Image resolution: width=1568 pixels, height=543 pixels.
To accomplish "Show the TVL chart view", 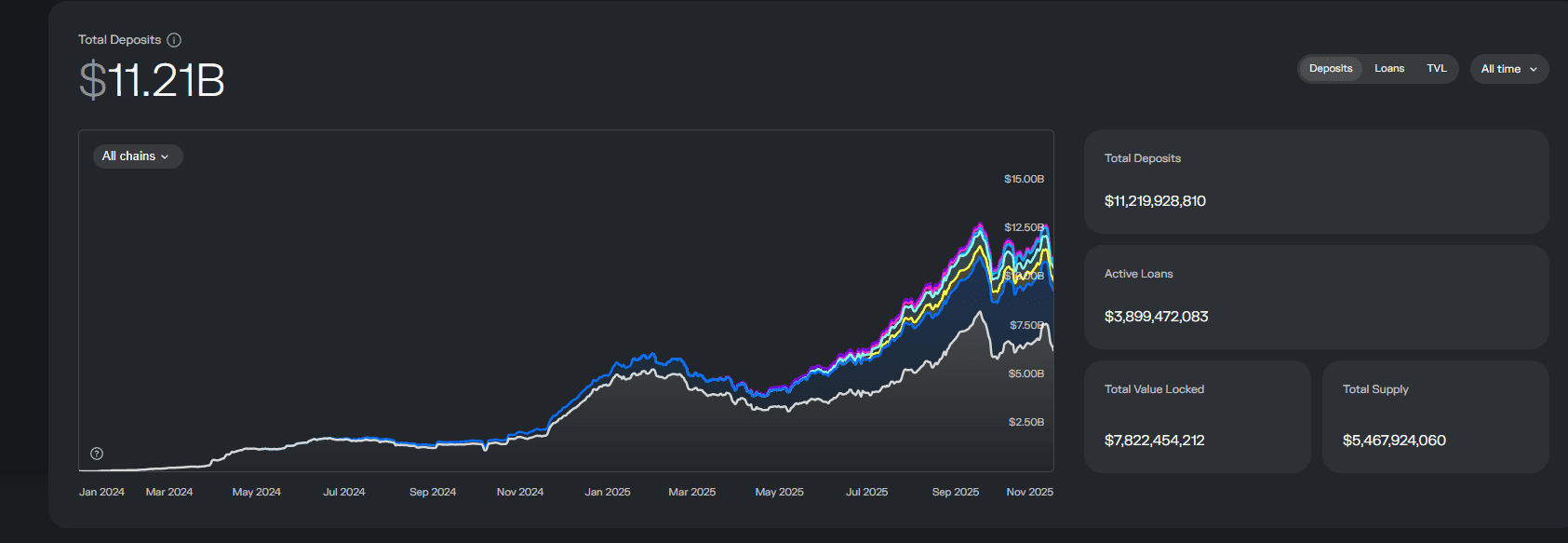I will (x=1436, y=69).
